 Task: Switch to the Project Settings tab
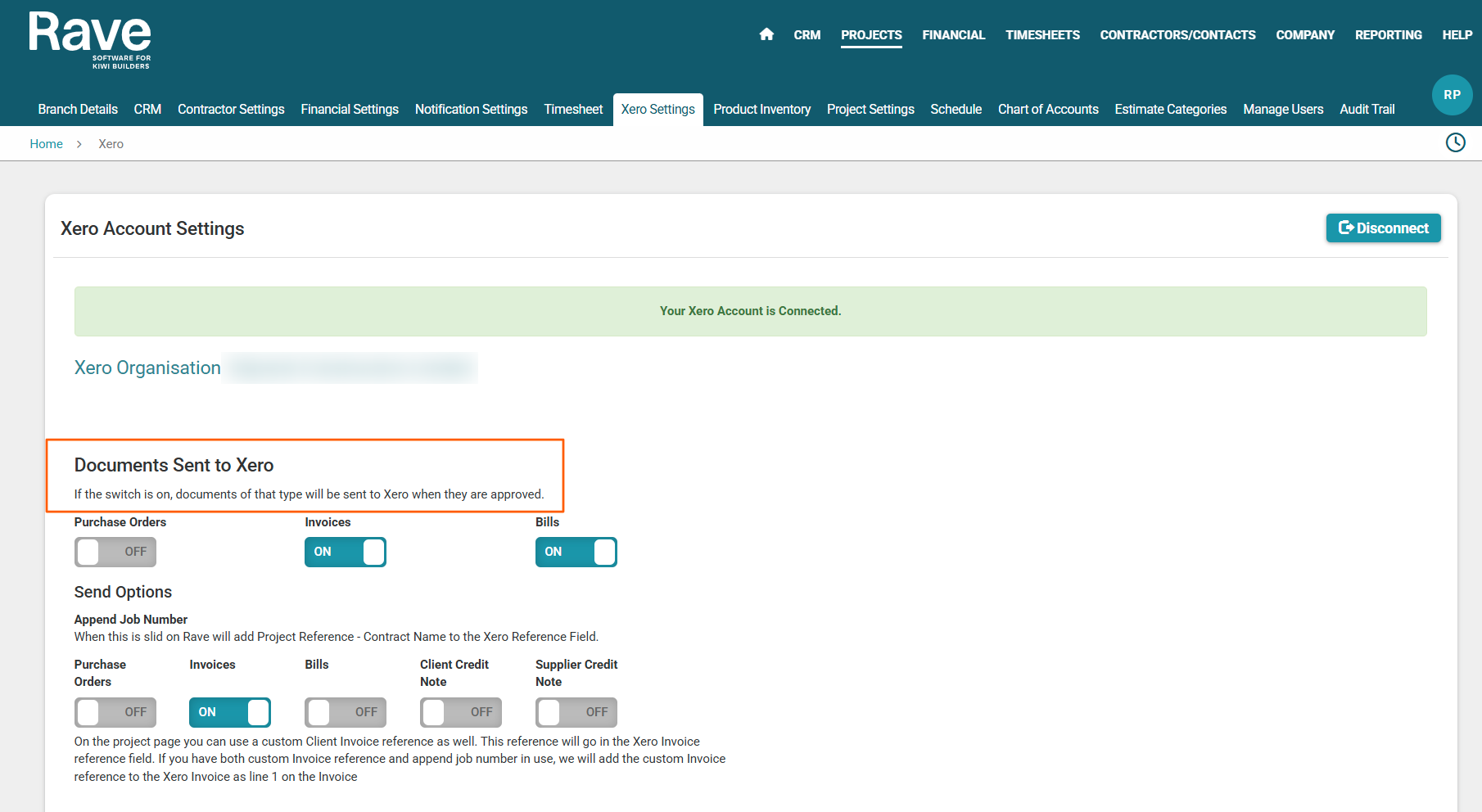pyautogui.click(x=870, y=109)
